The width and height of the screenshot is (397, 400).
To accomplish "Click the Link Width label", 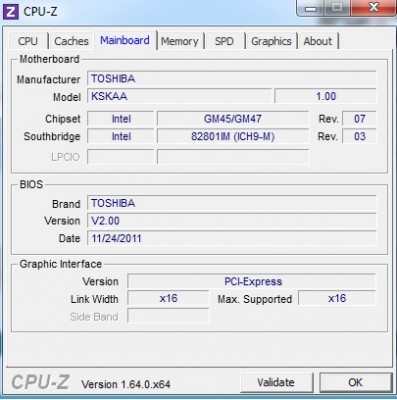I will point(94,299).
